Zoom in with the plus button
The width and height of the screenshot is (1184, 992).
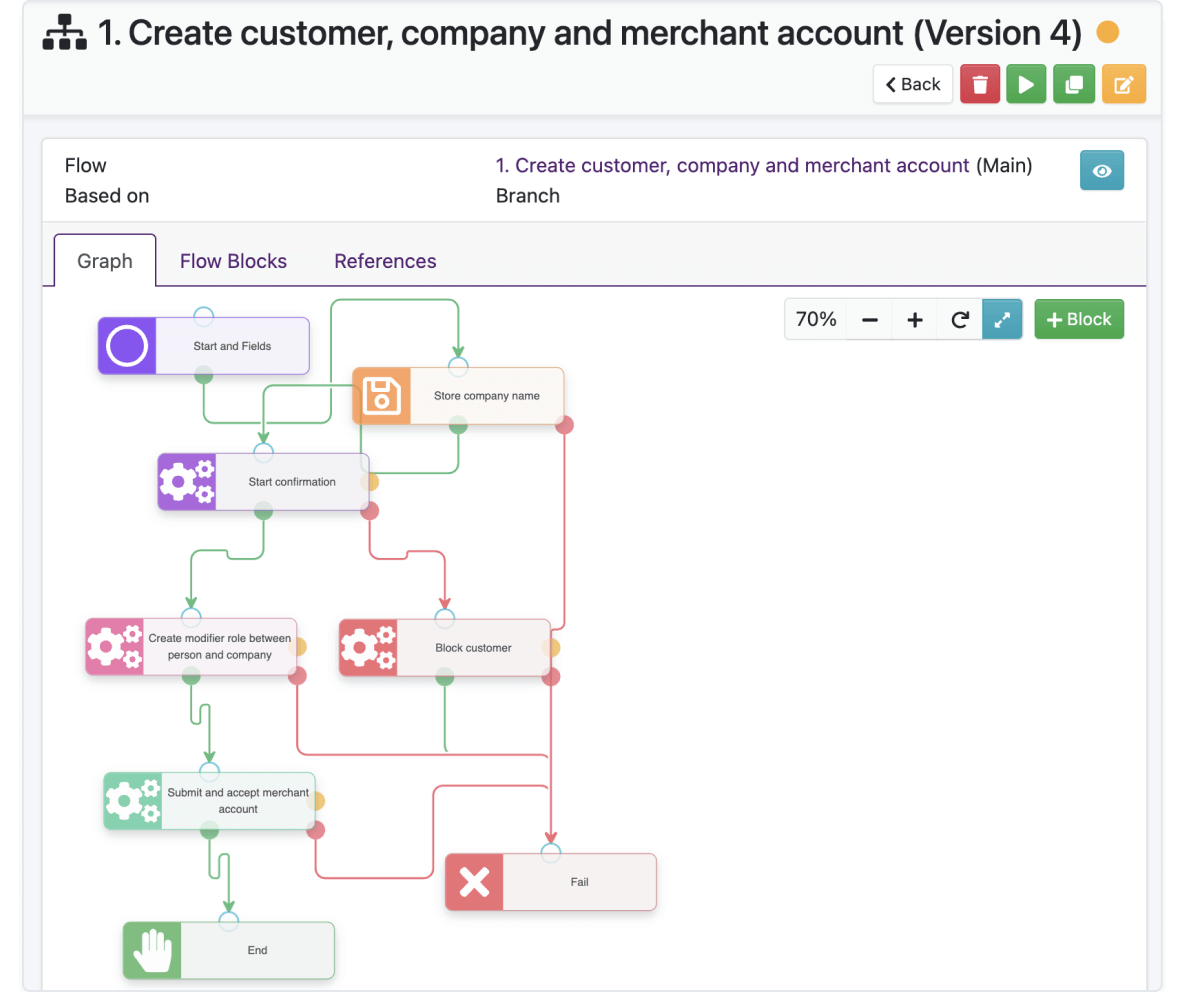coord(914,320)
